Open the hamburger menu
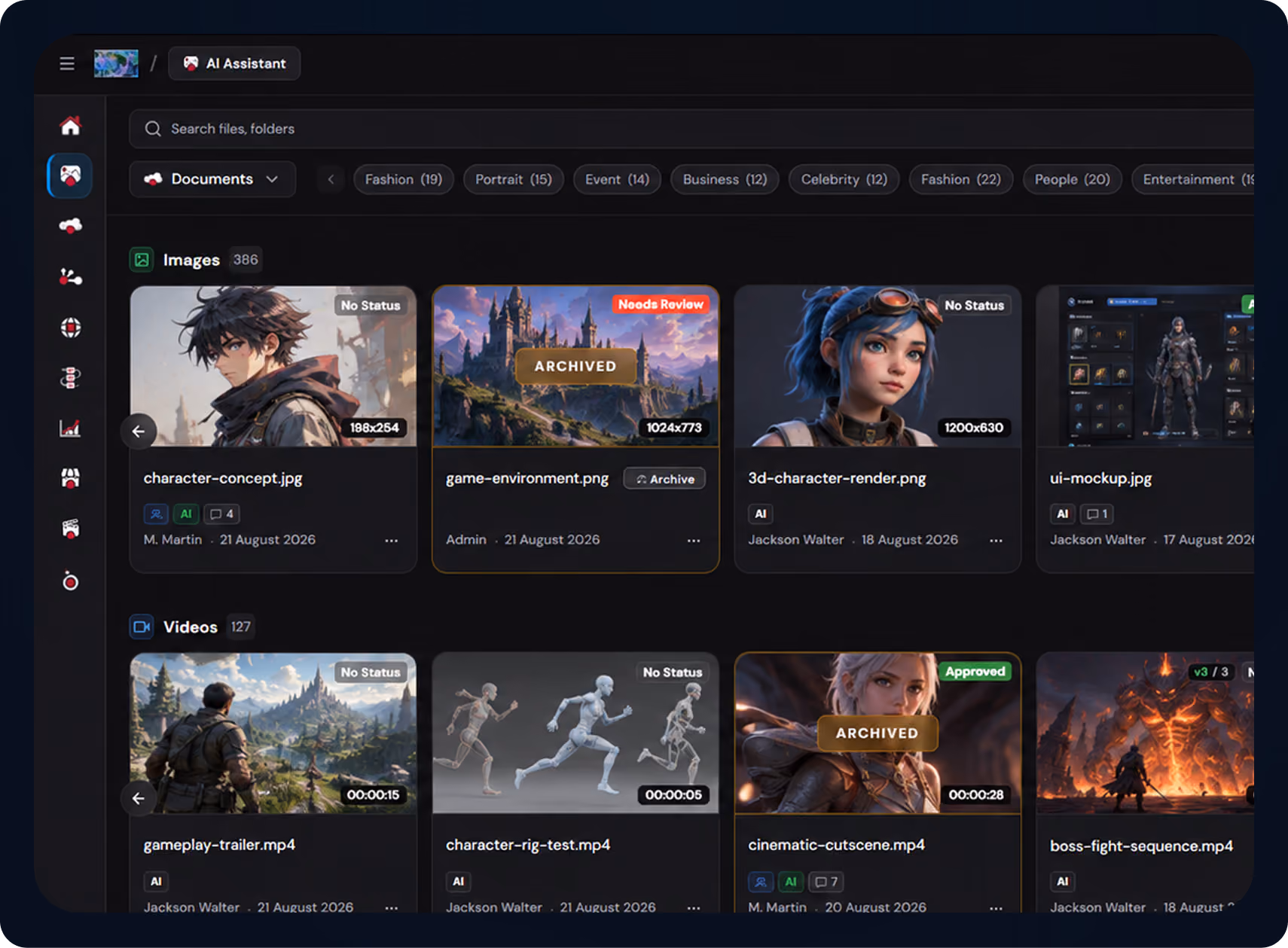 (x=67, y=63)
